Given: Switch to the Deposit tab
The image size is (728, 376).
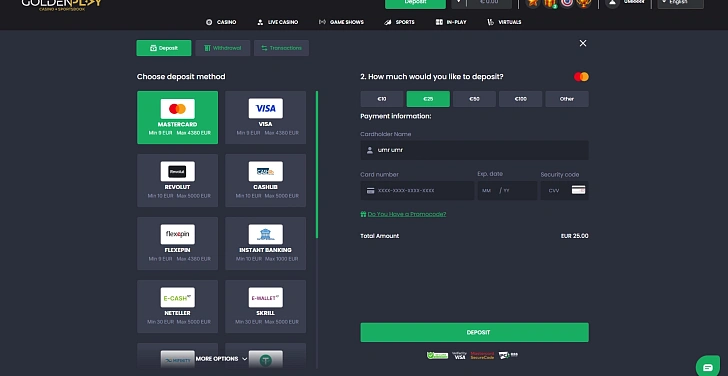Looking at the screenshot, I should (164, 48).
